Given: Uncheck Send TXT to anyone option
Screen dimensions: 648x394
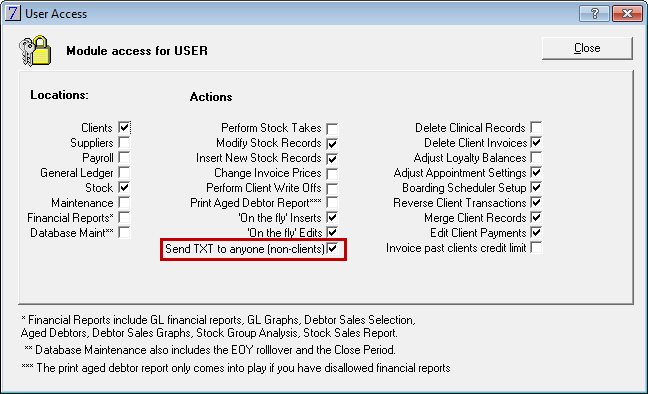Looking at the screenshot, I should 333,248.
